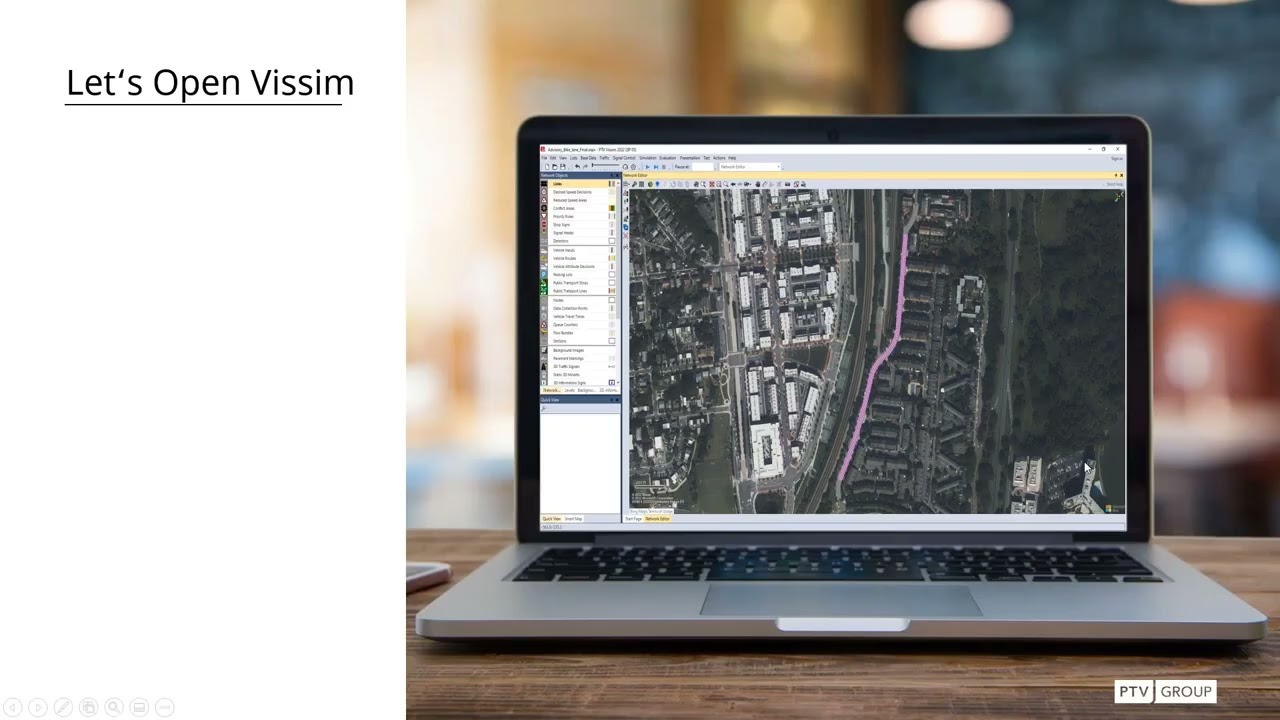Click the Network Objects list scrollbar

(618, 250)
